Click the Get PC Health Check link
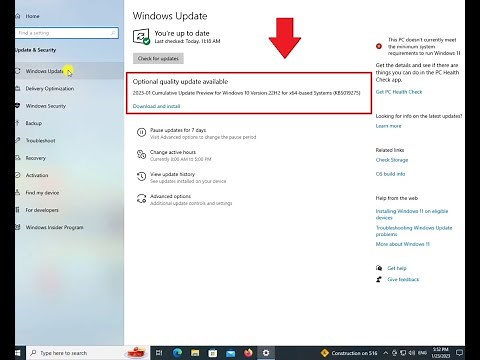 [399, 92]
